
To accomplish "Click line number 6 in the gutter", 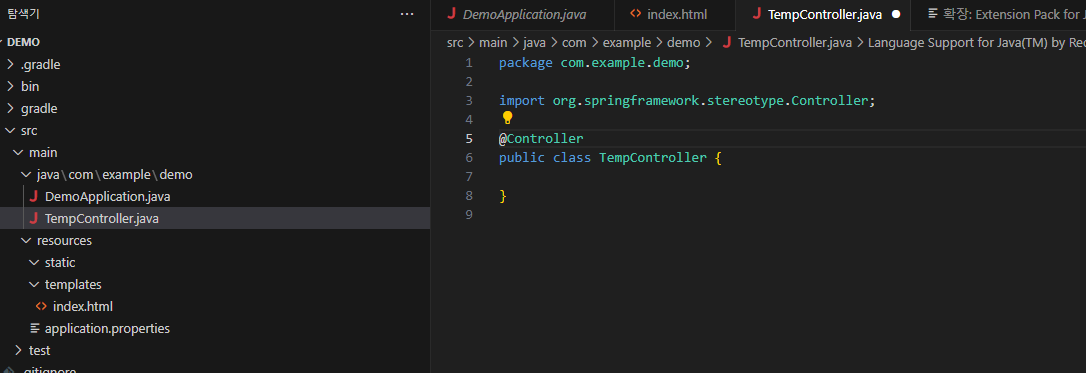I will 469,158.
